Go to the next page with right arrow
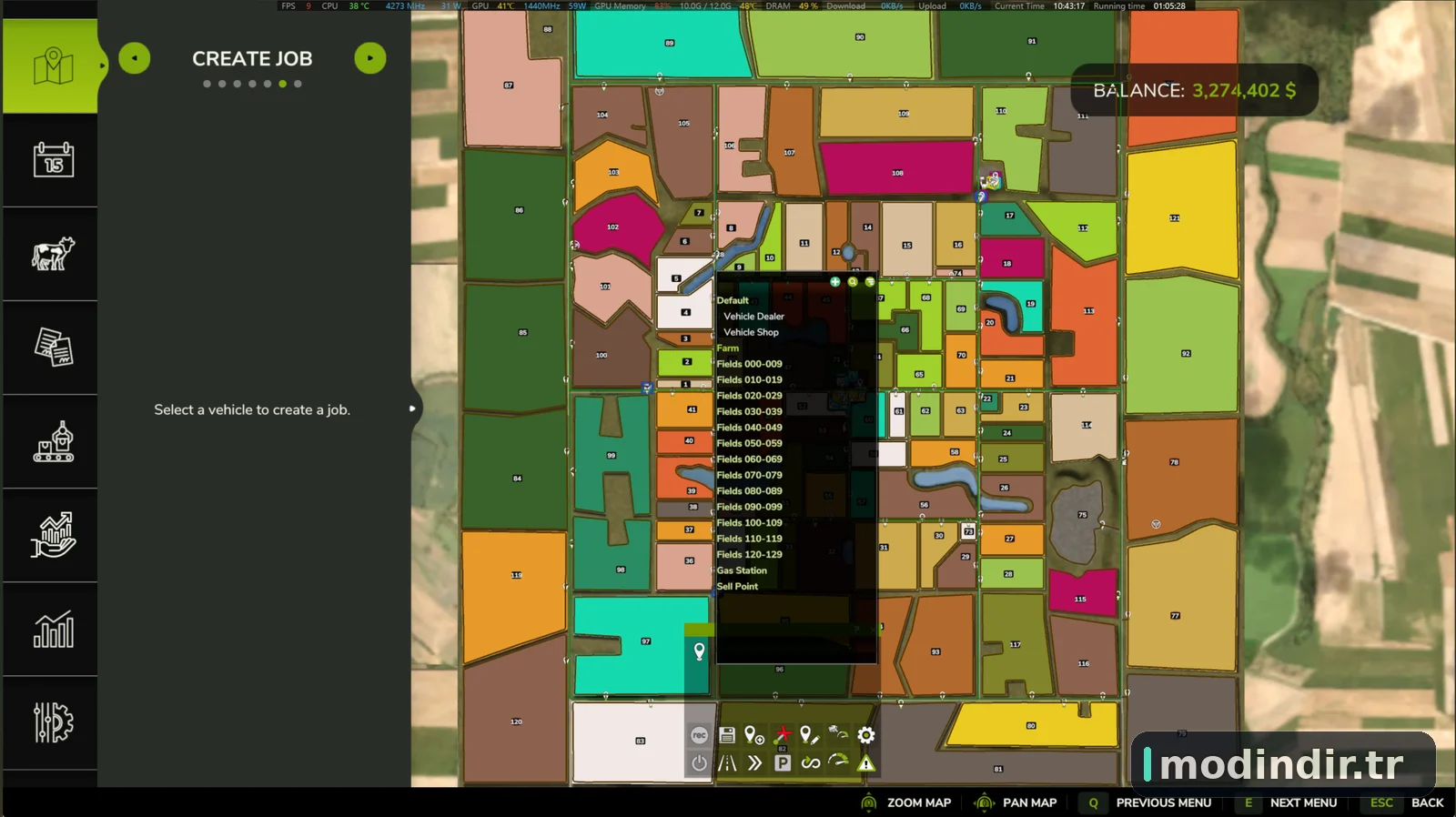Viewport: 1456px width, 817px height. [x=370, y=58]
